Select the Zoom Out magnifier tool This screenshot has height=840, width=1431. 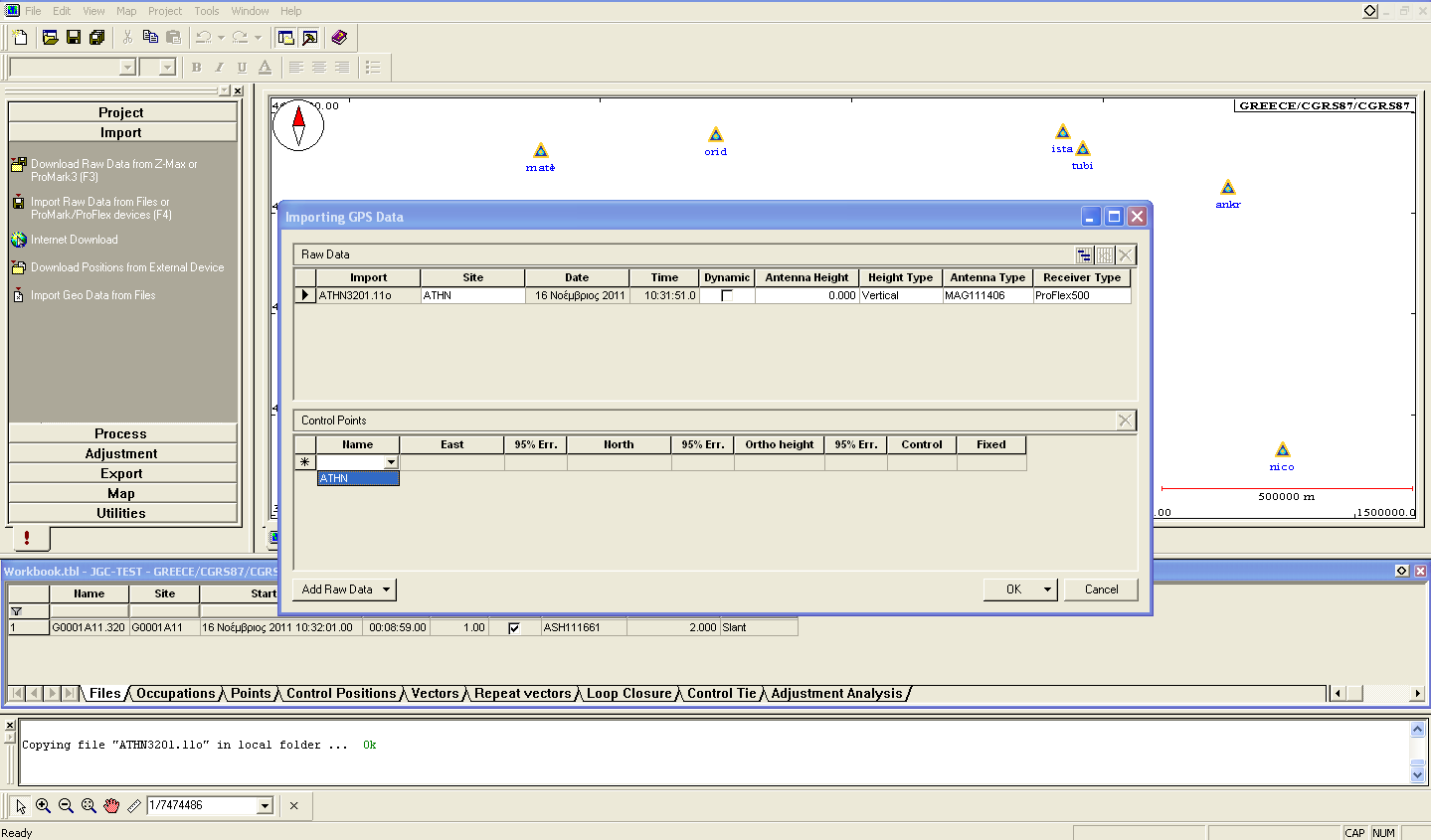tap(66, 805)
